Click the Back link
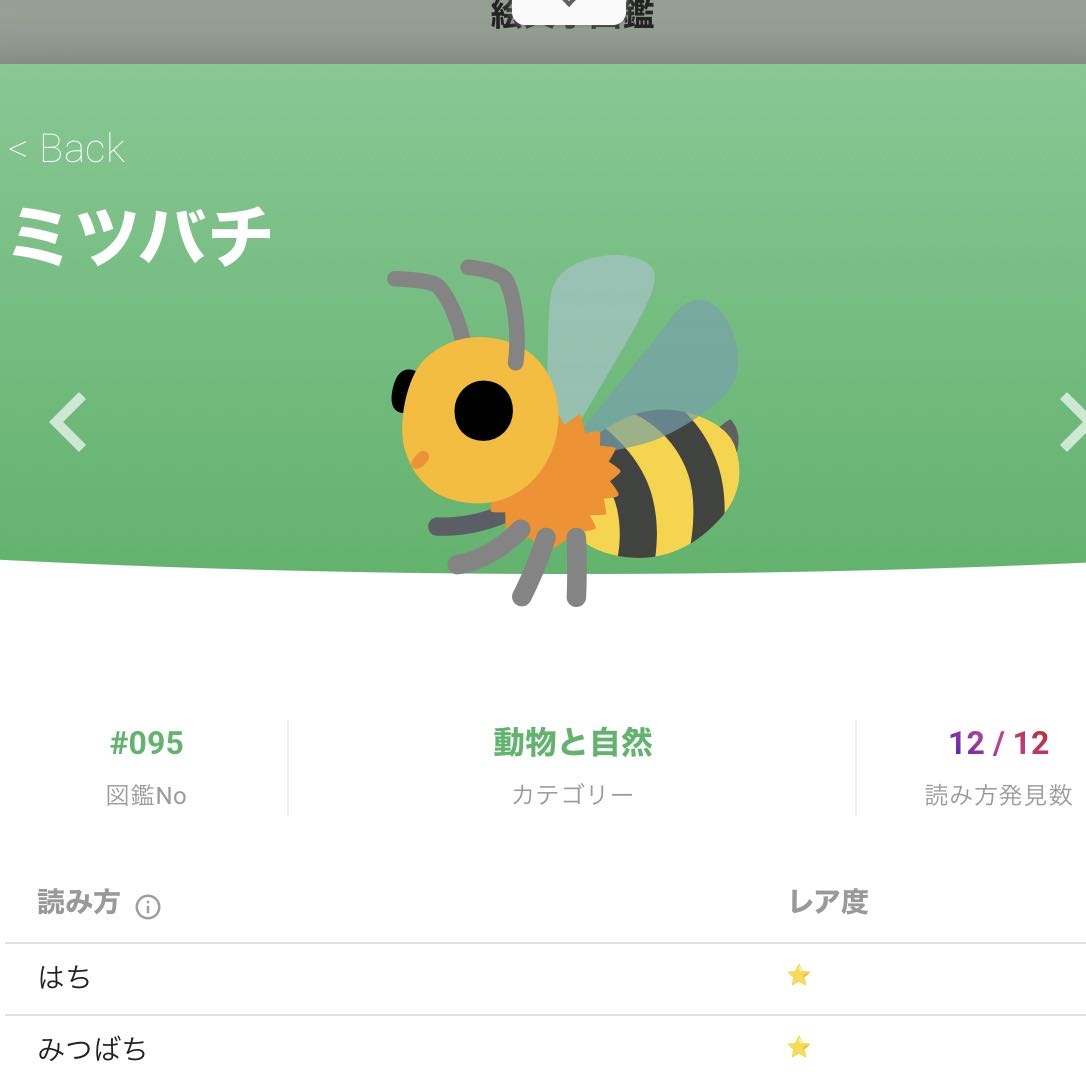This screenshot has height=1086, width=1086. 67,149
